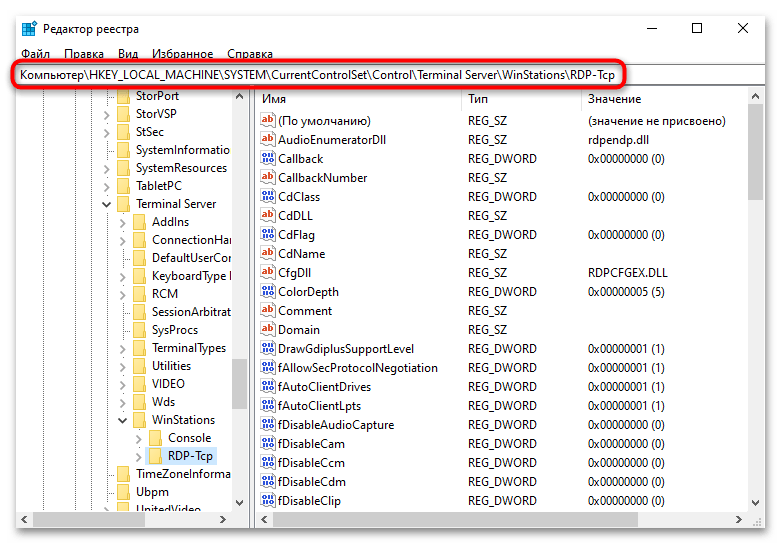
Task: Click the folder icon of Console key
Action: tap(155, 437)
